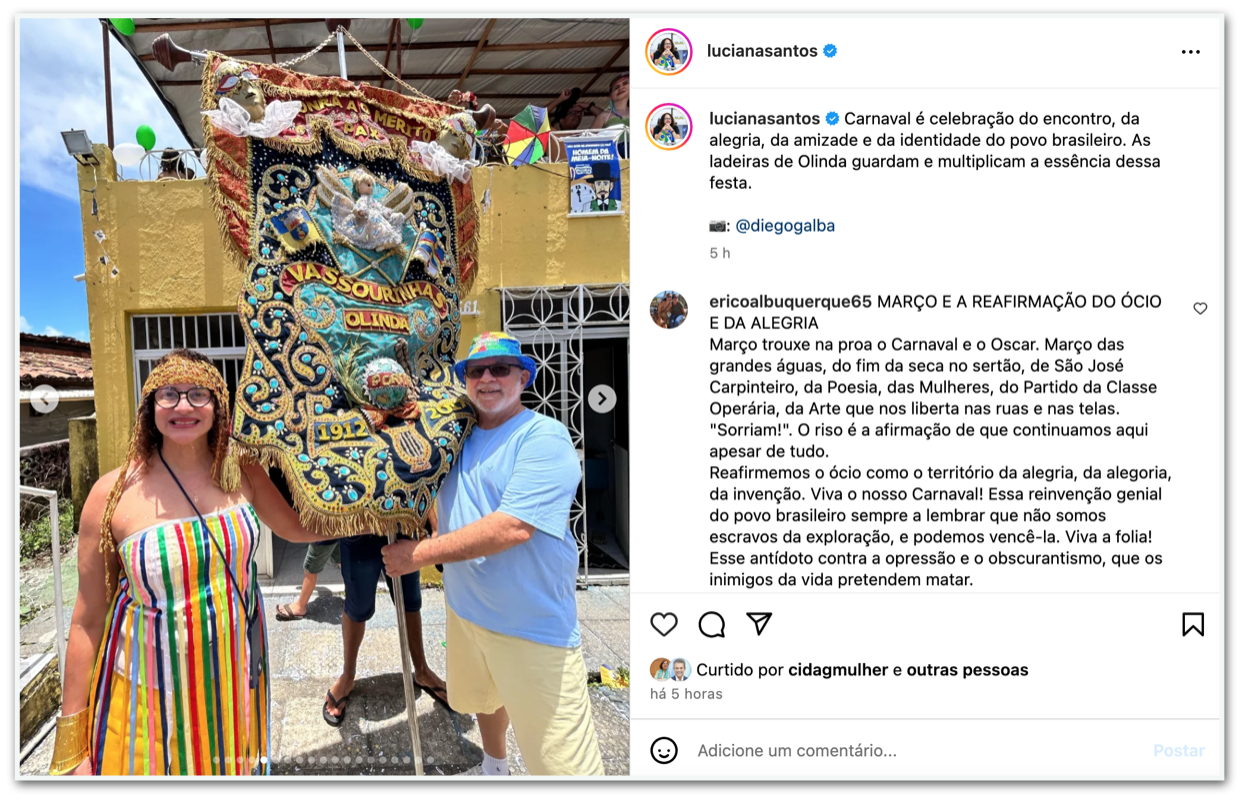Open the @diegogalba mention link
The image size is (1240, 800).
click(785, 226)
